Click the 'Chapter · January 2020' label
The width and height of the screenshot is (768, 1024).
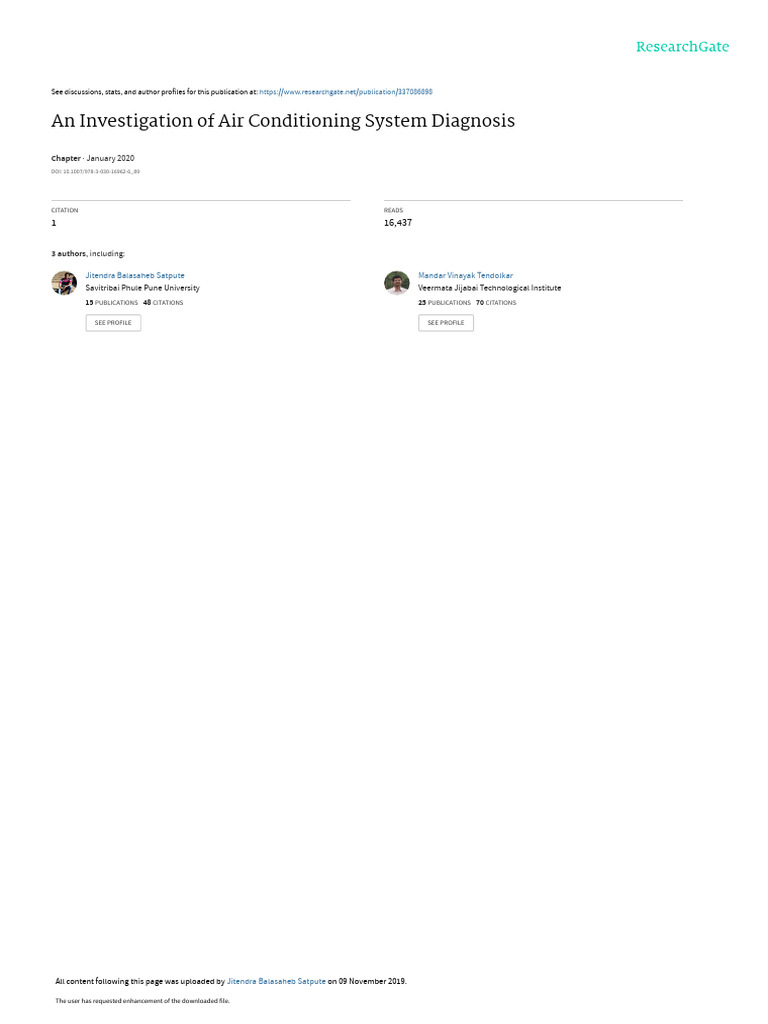pyautogui.click(x=93, y=158)
